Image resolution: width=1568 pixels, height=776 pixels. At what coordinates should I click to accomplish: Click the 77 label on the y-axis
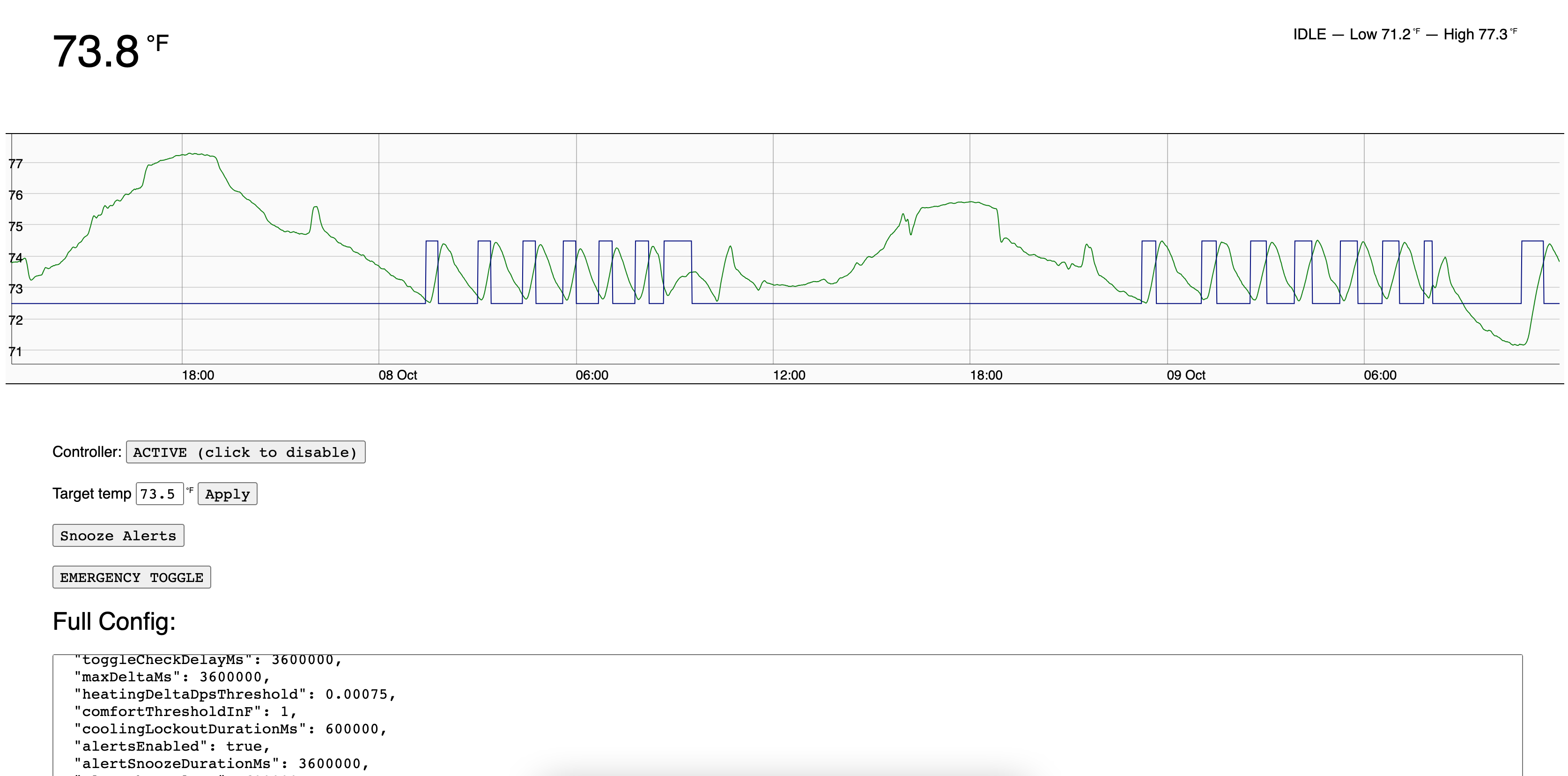[16, 164]
